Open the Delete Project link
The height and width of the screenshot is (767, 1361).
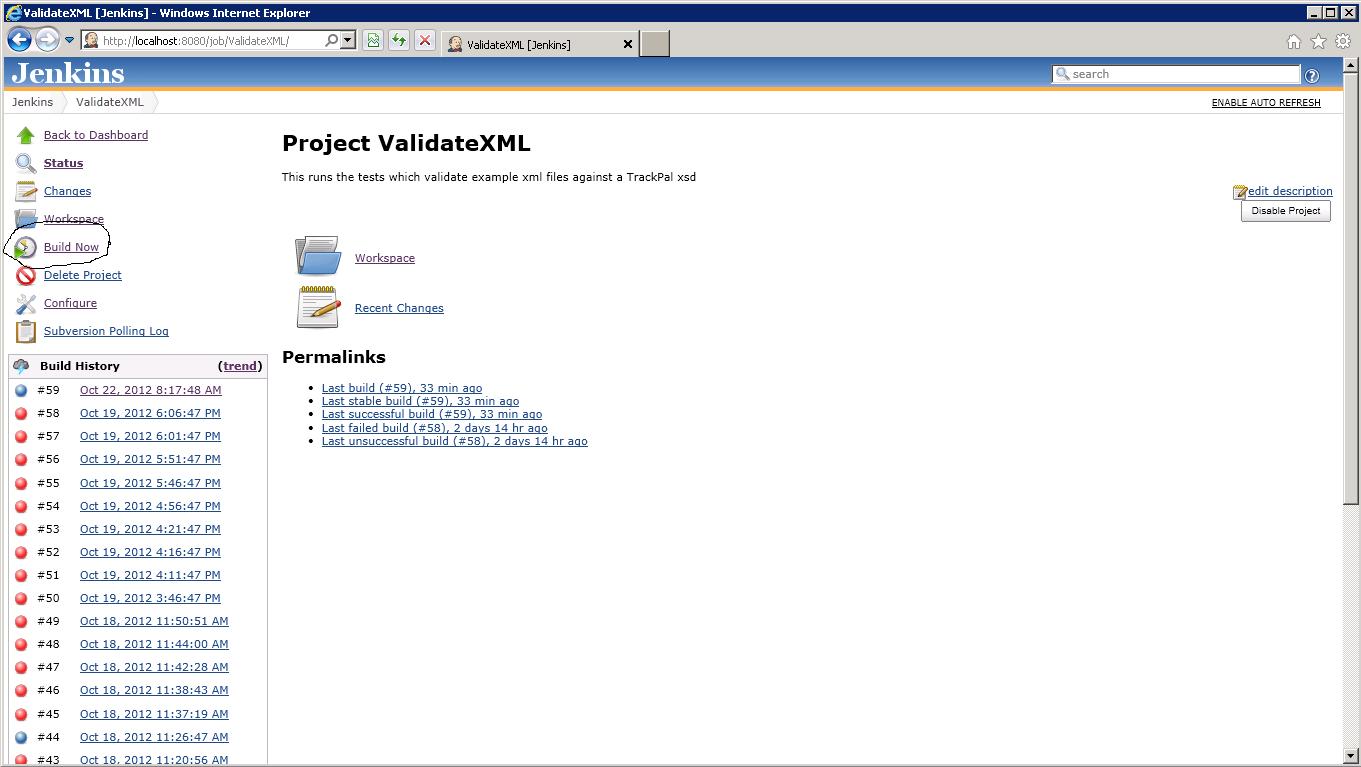click(83, 275)
